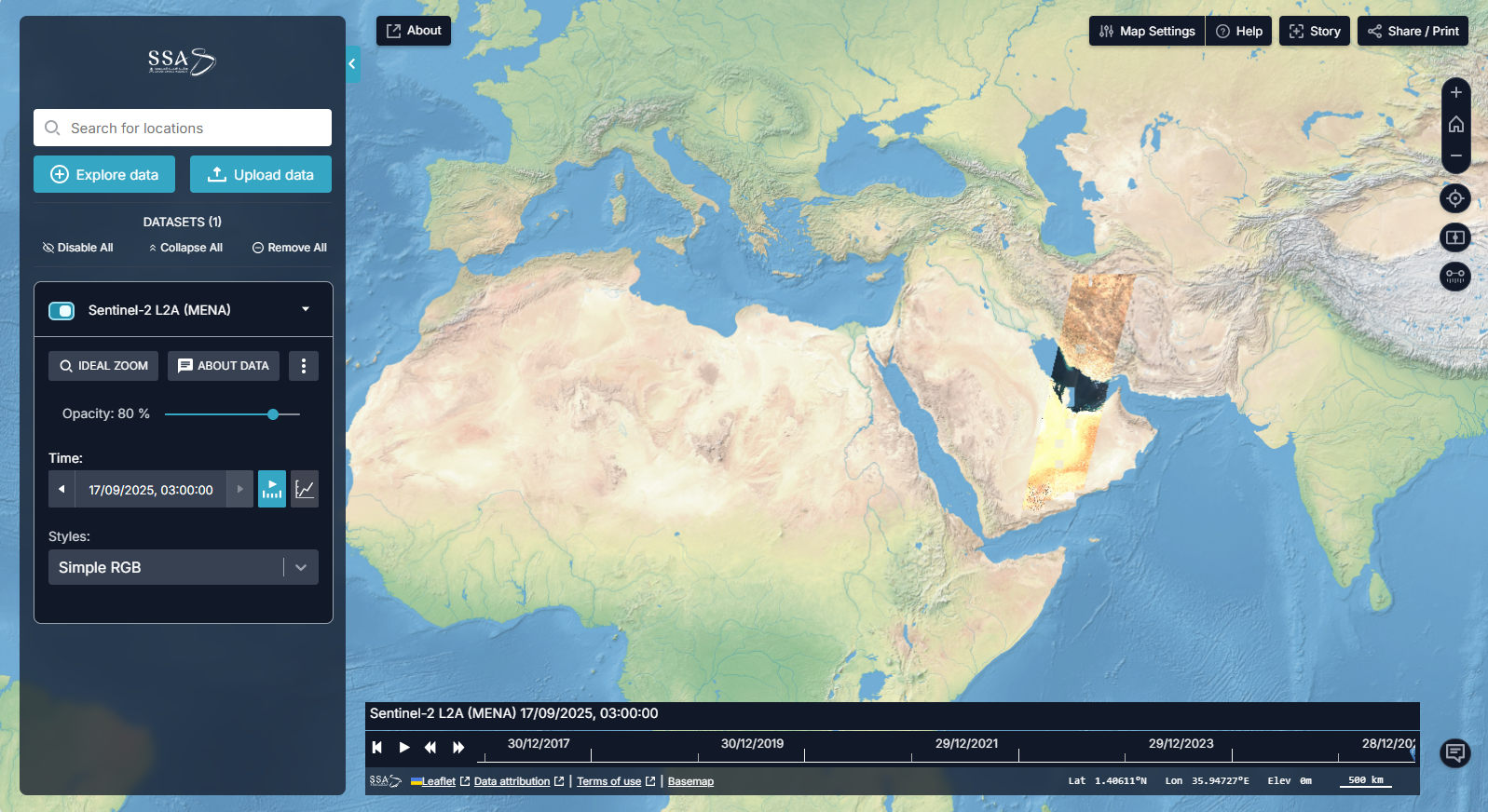Reset map view with home icon

coord(1455,125)
